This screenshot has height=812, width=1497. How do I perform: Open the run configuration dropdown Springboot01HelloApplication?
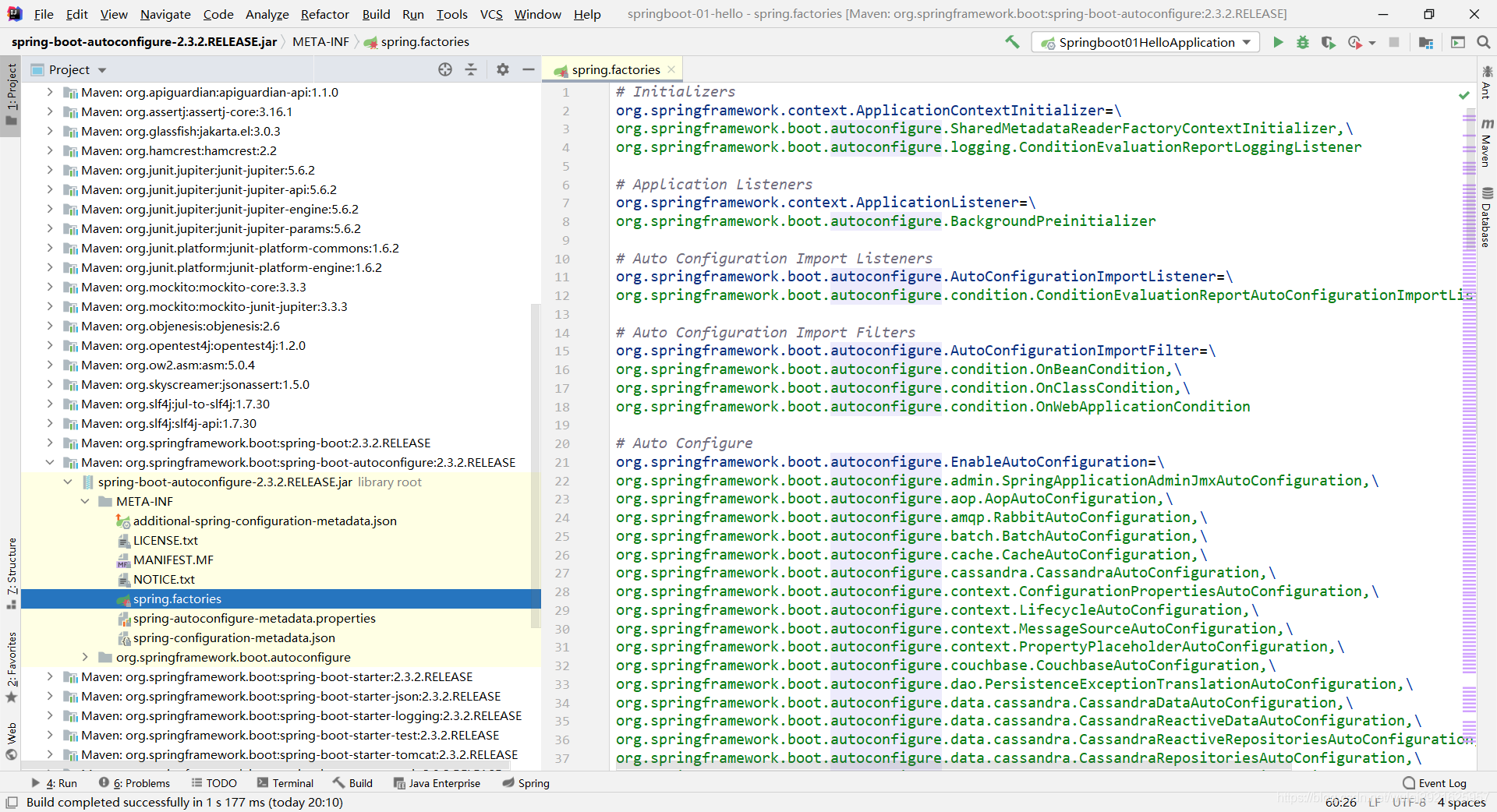[x=1145, y=42]
